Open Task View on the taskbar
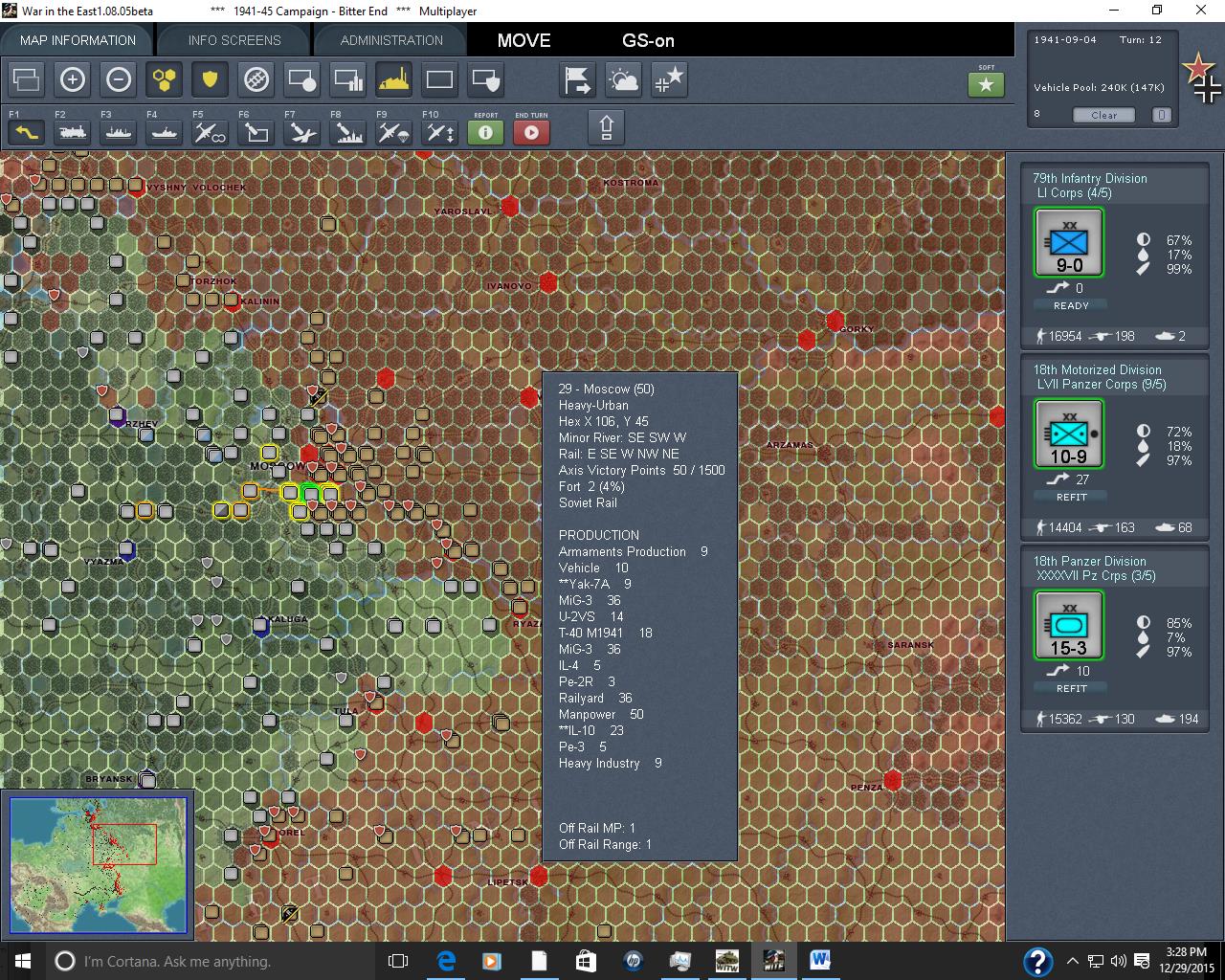This screenshot has height=980, width=1225. (x=398, y=961)
